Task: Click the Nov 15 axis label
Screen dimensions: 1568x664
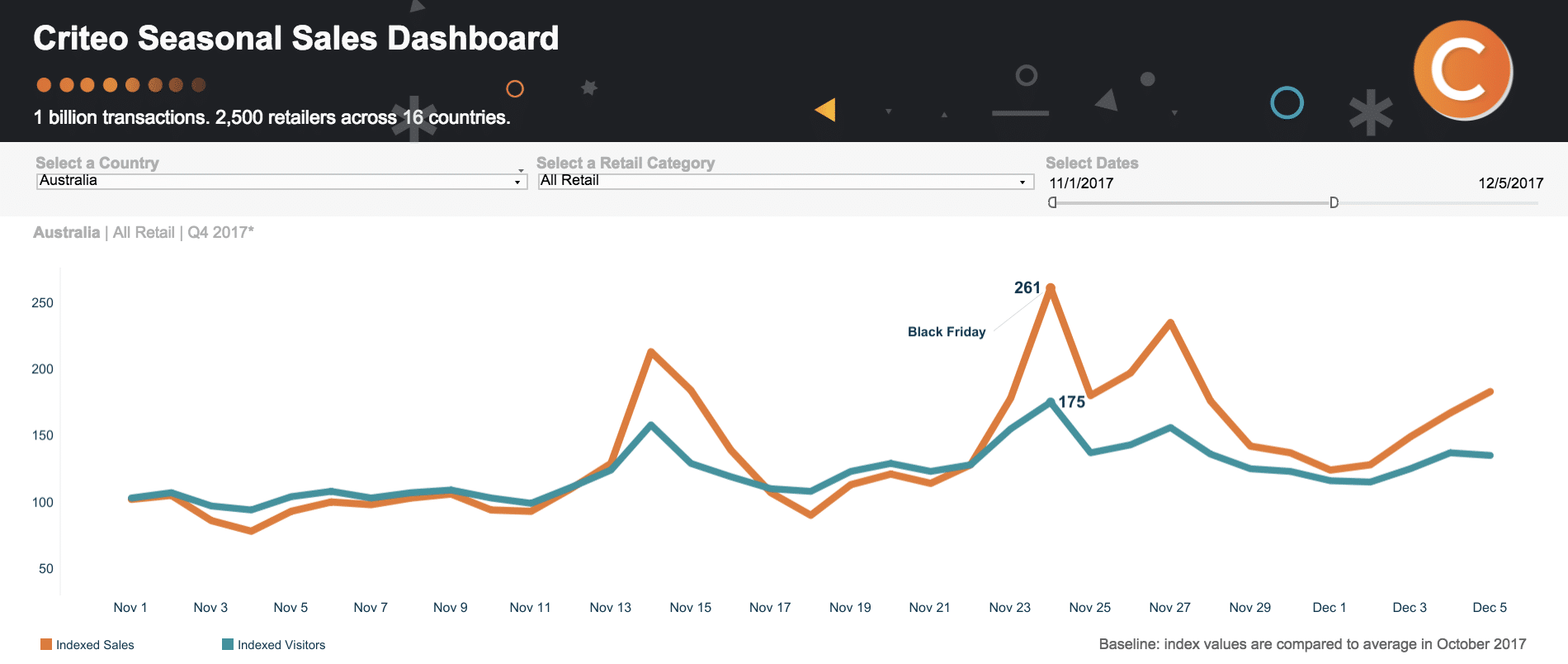Action: 691,608
